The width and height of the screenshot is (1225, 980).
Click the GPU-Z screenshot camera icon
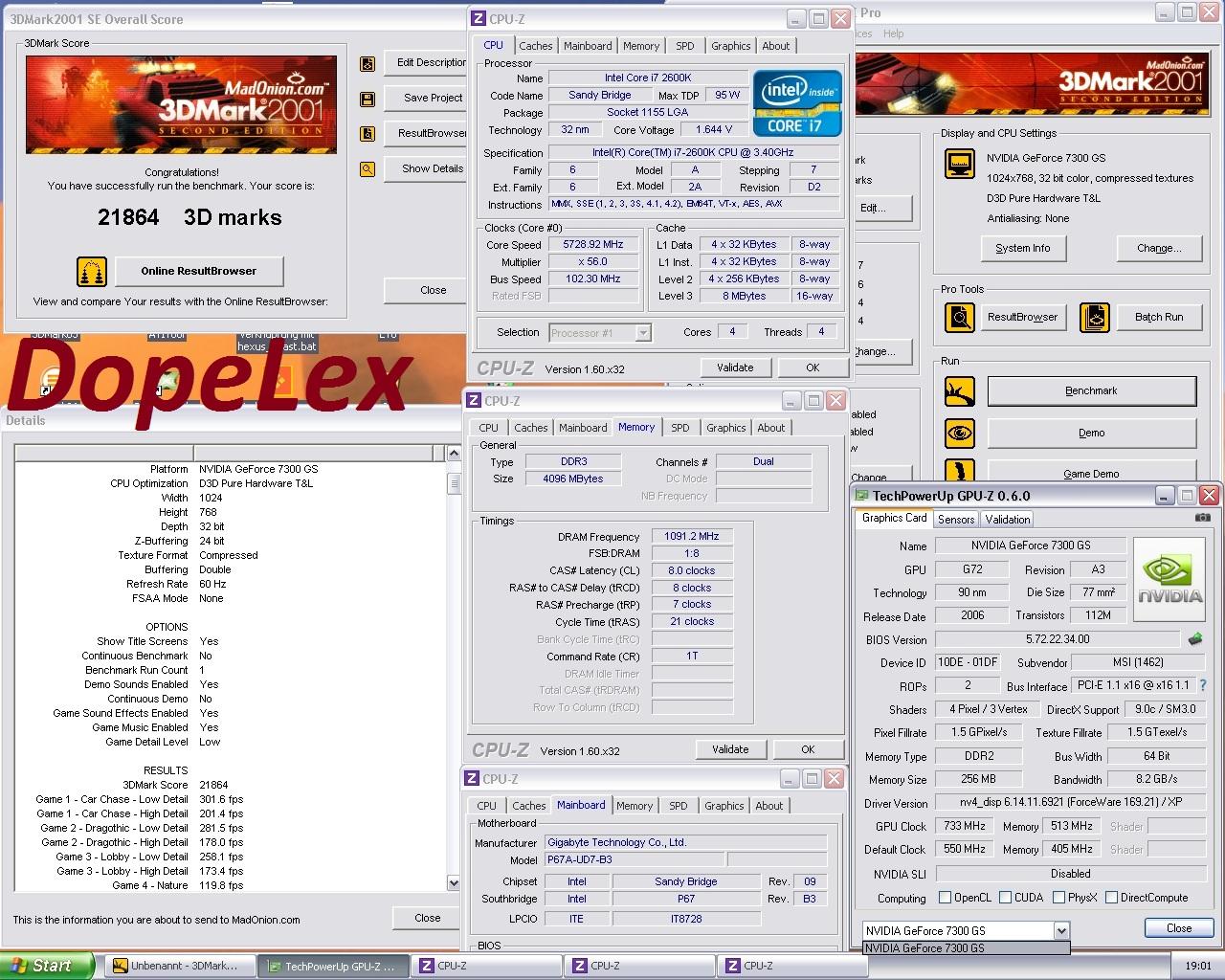tap(1203, 518)
